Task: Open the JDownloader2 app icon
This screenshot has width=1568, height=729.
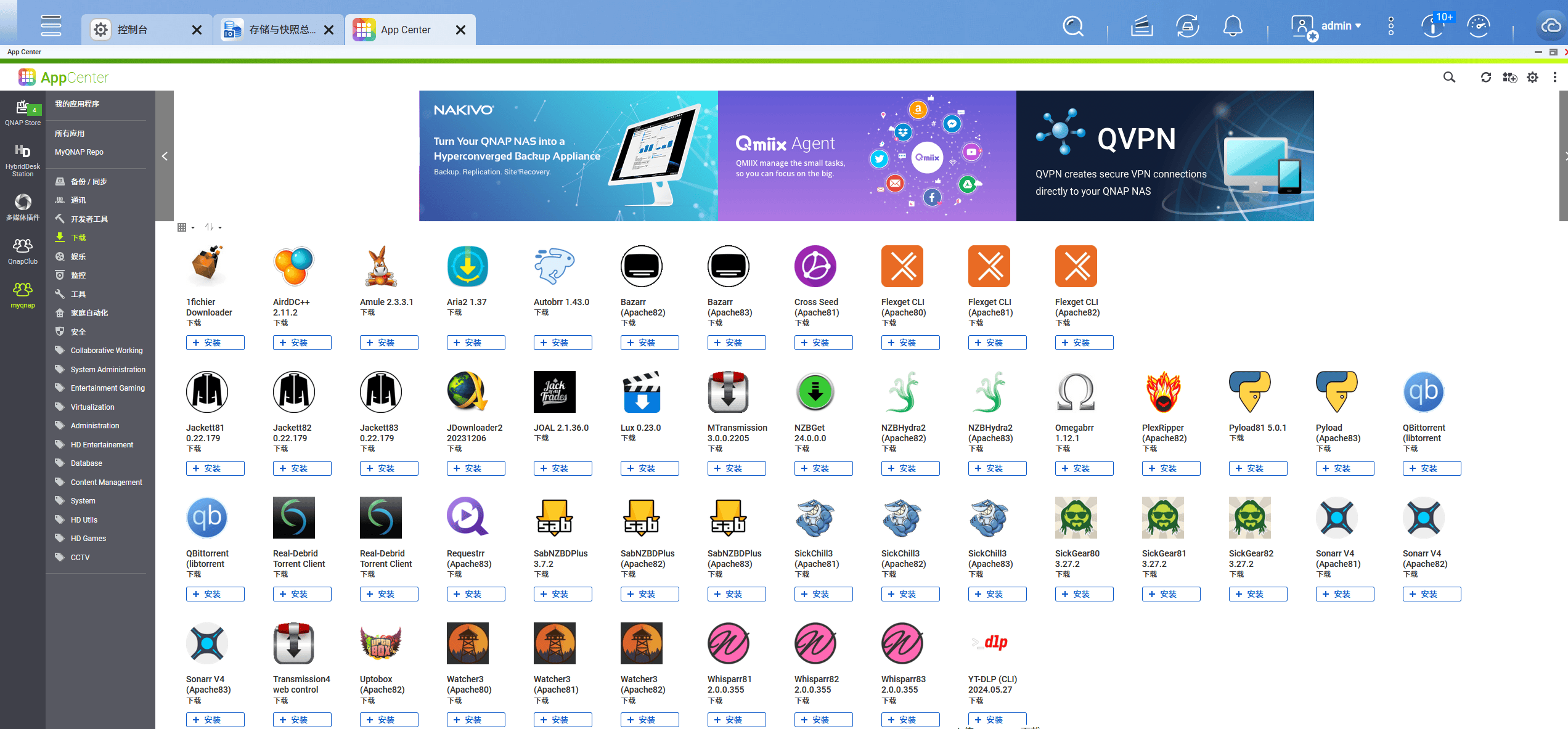Action: pos(468,392)
